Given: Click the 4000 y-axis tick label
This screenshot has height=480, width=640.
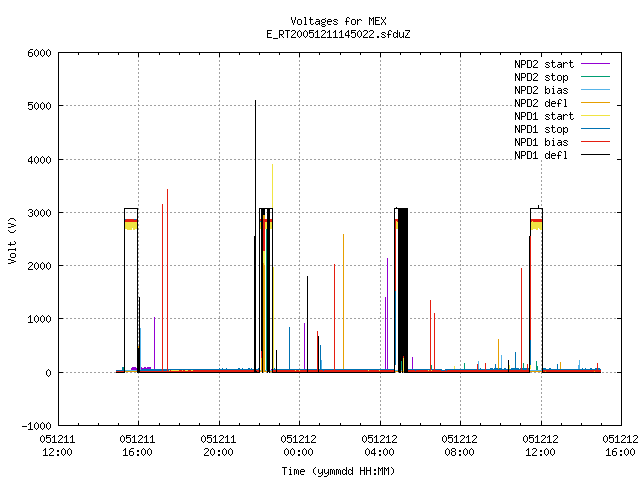Looking at the screenshot, I should pos(40,160).
